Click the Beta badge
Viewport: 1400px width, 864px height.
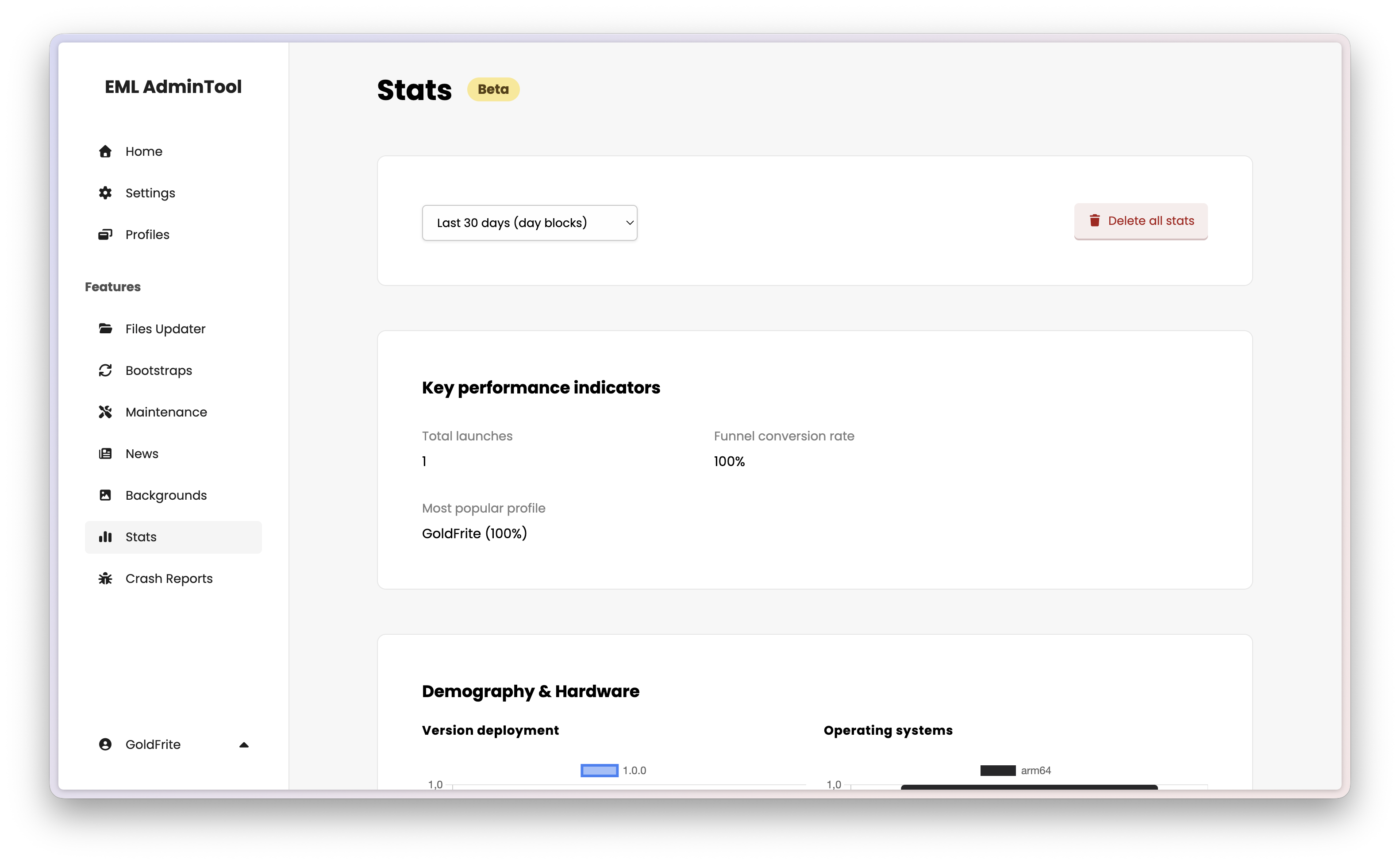[x=493, y=89]
